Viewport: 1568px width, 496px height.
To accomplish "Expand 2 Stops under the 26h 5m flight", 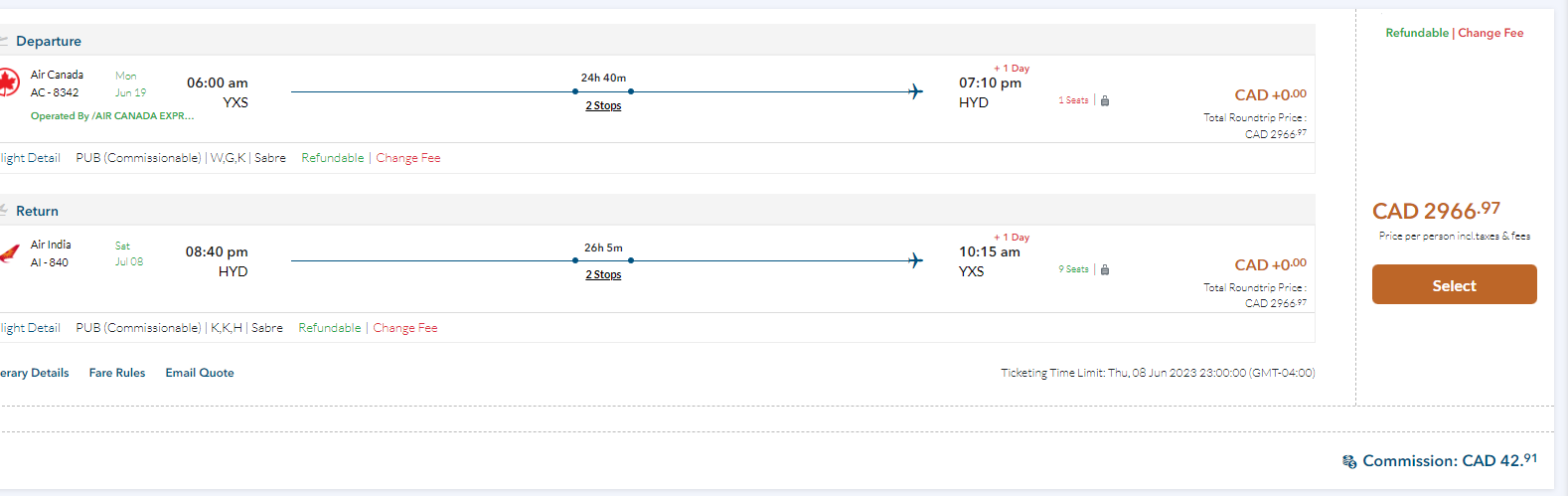I will point(603,274).
